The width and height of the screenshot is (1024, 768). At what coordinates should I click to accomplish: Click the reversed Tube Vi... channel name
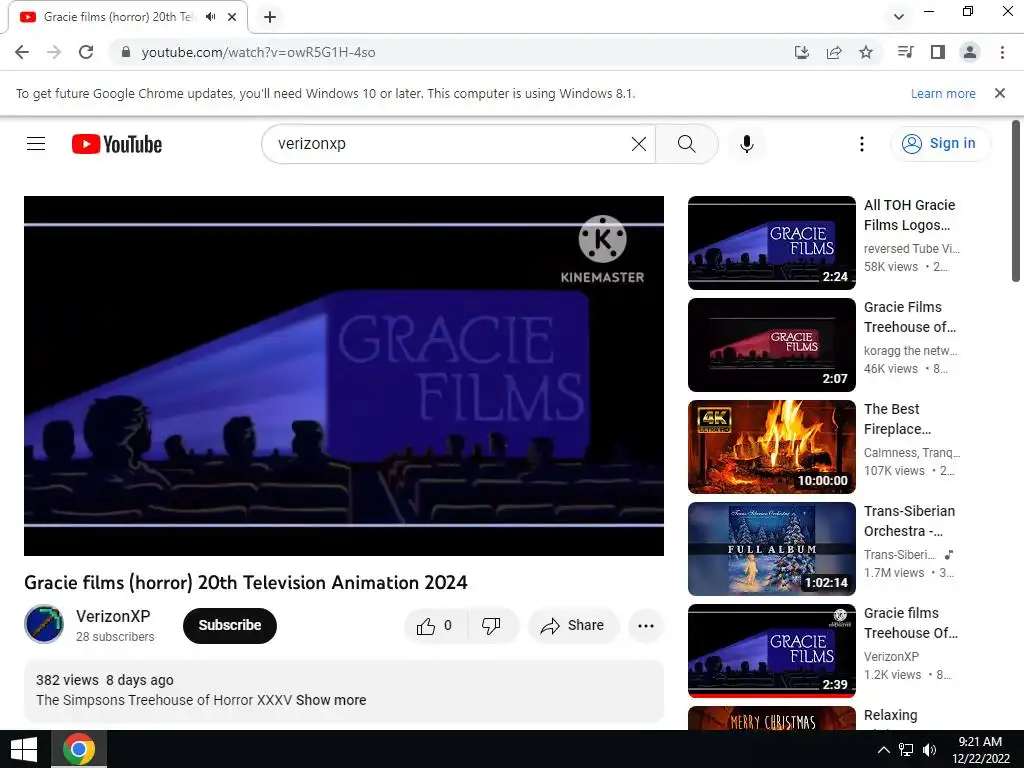912,249
